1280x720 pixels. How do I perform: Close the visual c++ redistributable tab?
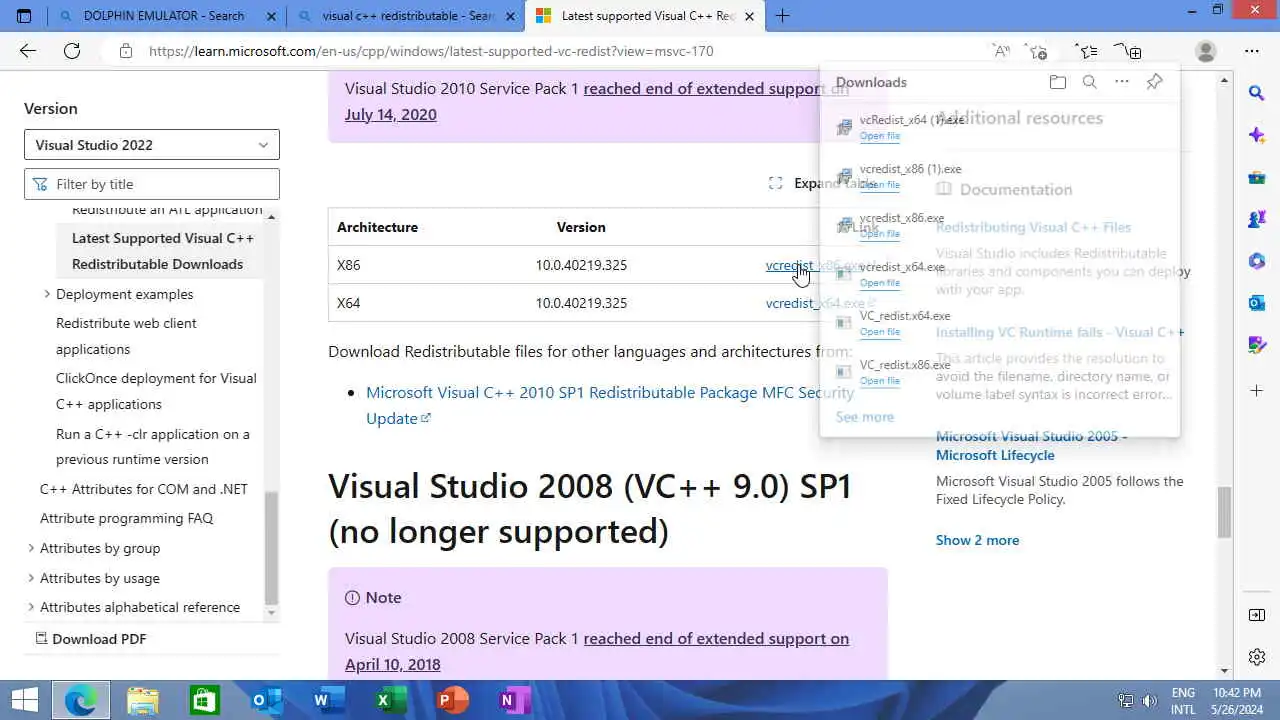pos(511,16)
